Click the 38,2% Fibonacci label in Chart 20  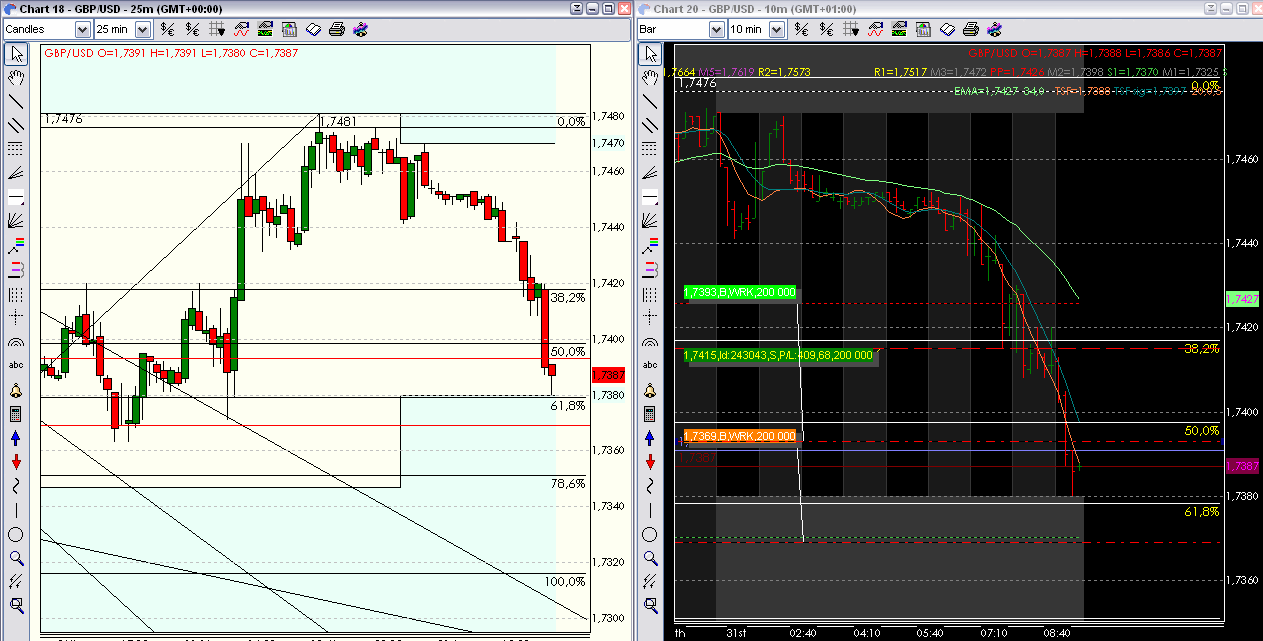[x=1202, y=349]
